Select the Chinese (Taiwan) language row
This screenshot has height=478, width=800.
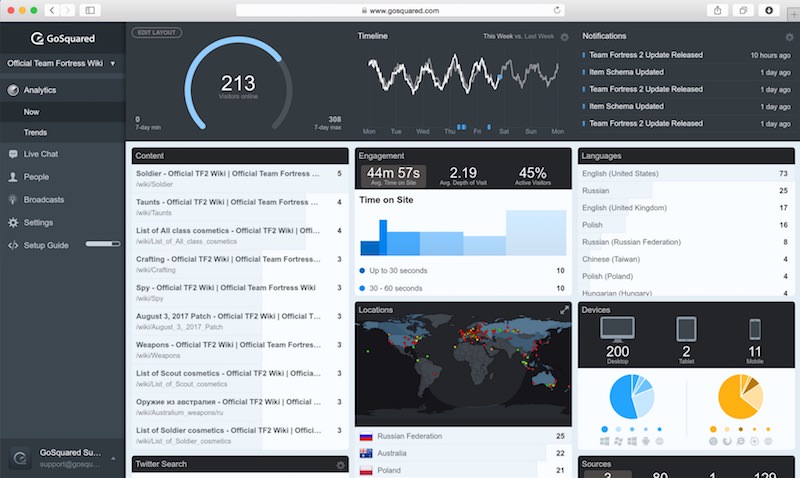coord(686,259)
